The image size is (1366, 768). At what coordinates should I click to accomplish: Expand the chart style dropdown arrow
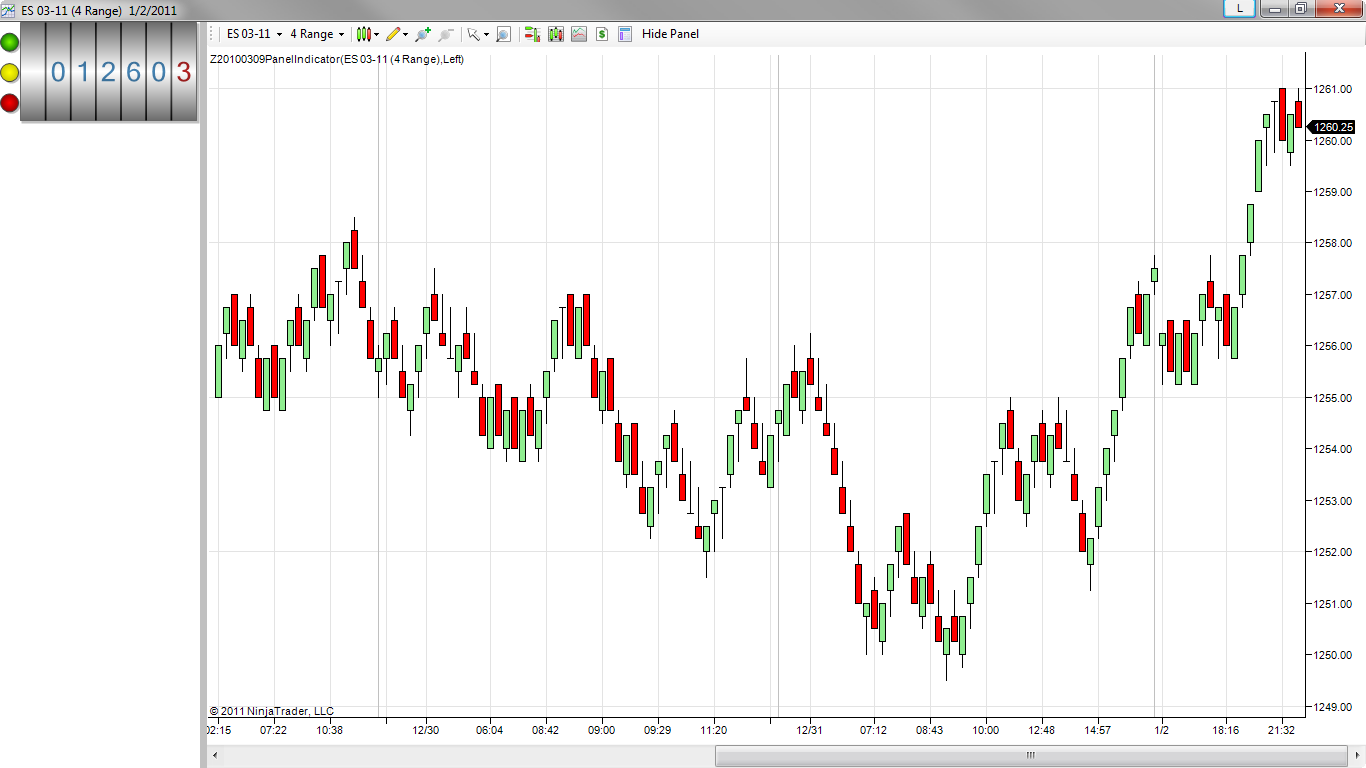[x=377, y=34]
